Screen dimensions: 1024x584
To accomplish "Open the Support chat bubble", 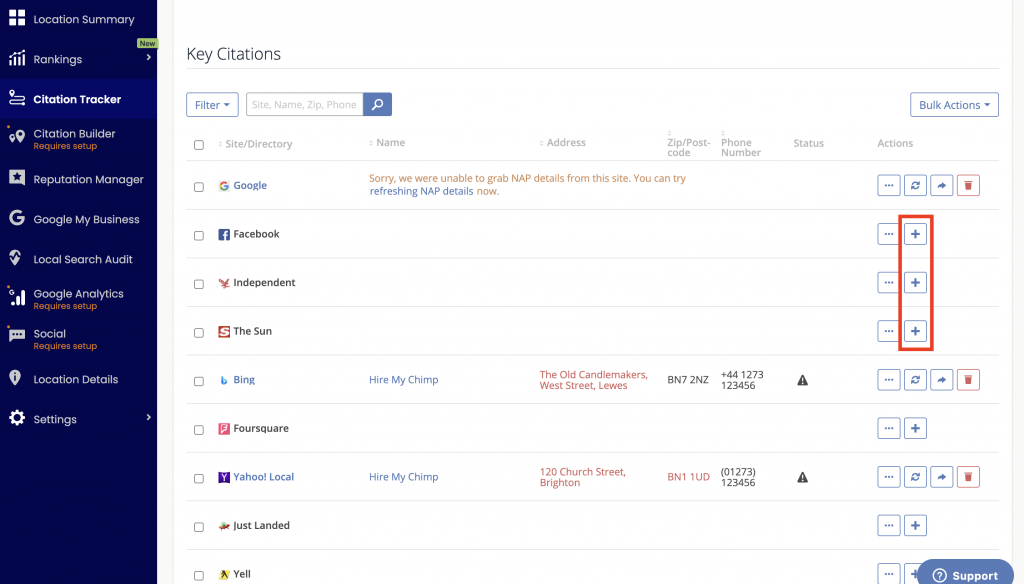I will coord(963,574).
